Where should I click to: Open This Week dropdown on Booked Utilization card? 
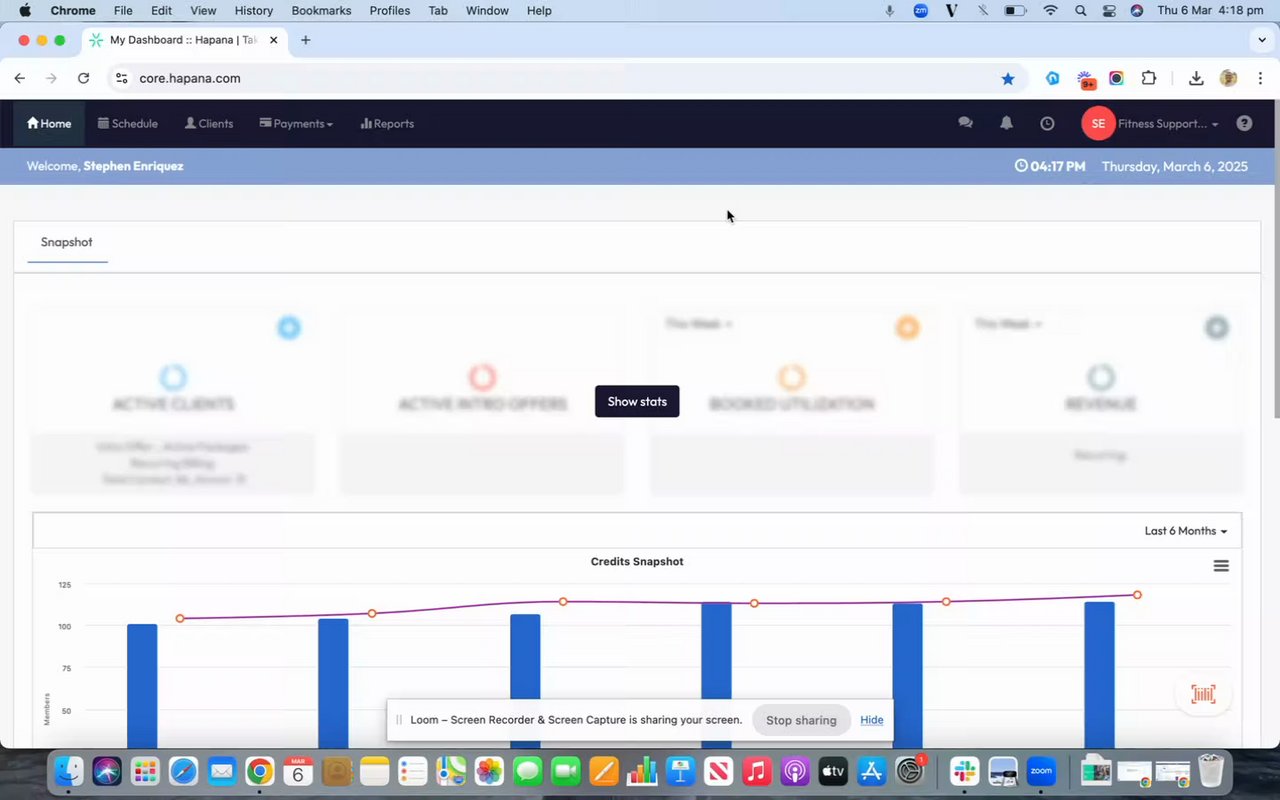point(699,324)
